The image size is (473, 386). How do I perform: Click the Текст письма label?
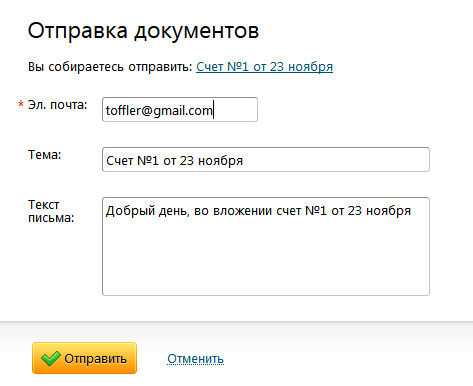[x=51, y=211]
